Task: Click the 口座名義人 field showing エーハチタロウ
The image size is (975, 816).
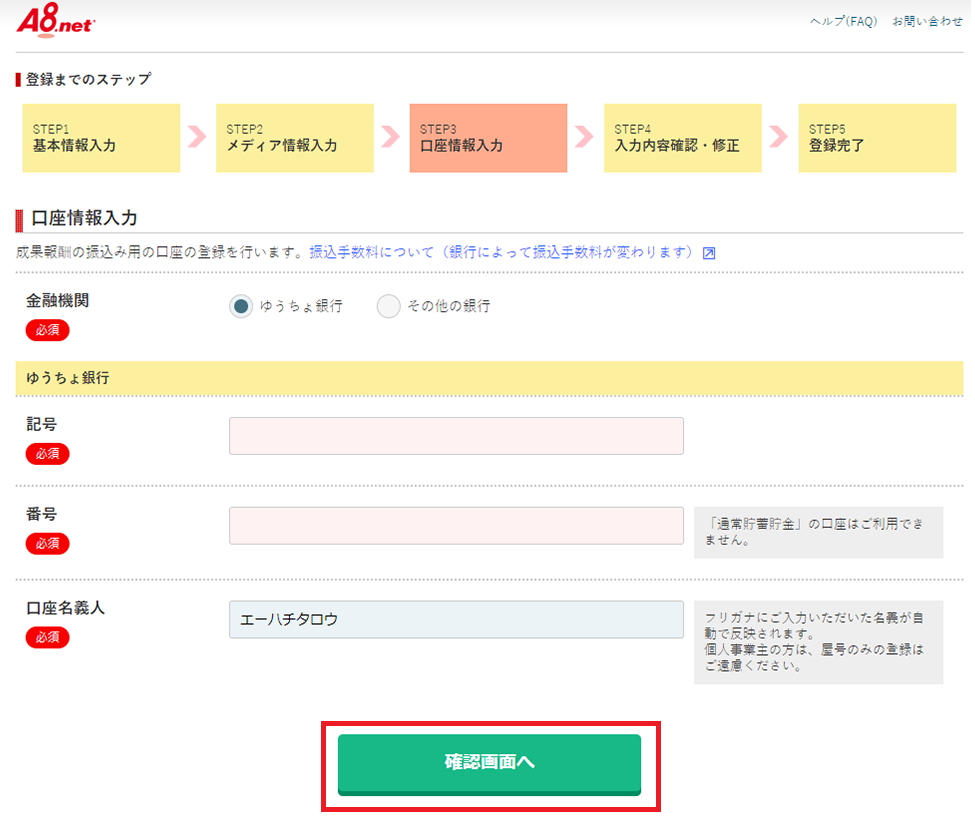Action: coord(456,619)
